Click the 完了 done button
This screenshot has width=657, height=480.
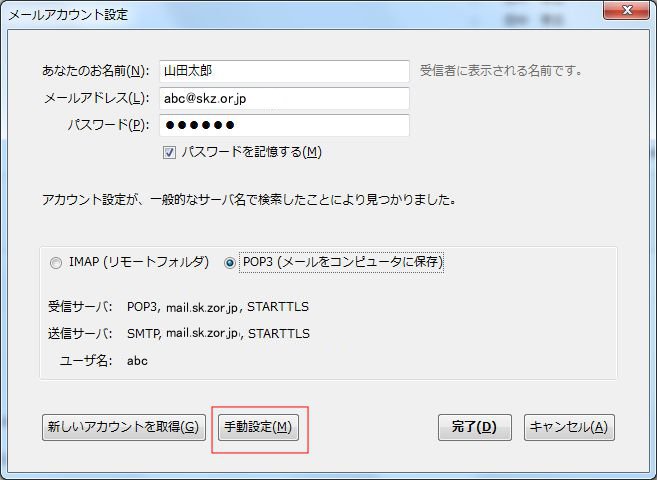(475, 427)
